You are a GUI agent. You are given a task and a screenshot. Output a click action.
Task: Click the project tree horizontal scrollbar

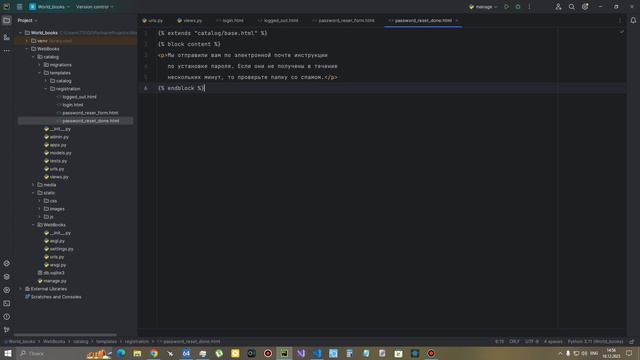(x=65, y=335)
